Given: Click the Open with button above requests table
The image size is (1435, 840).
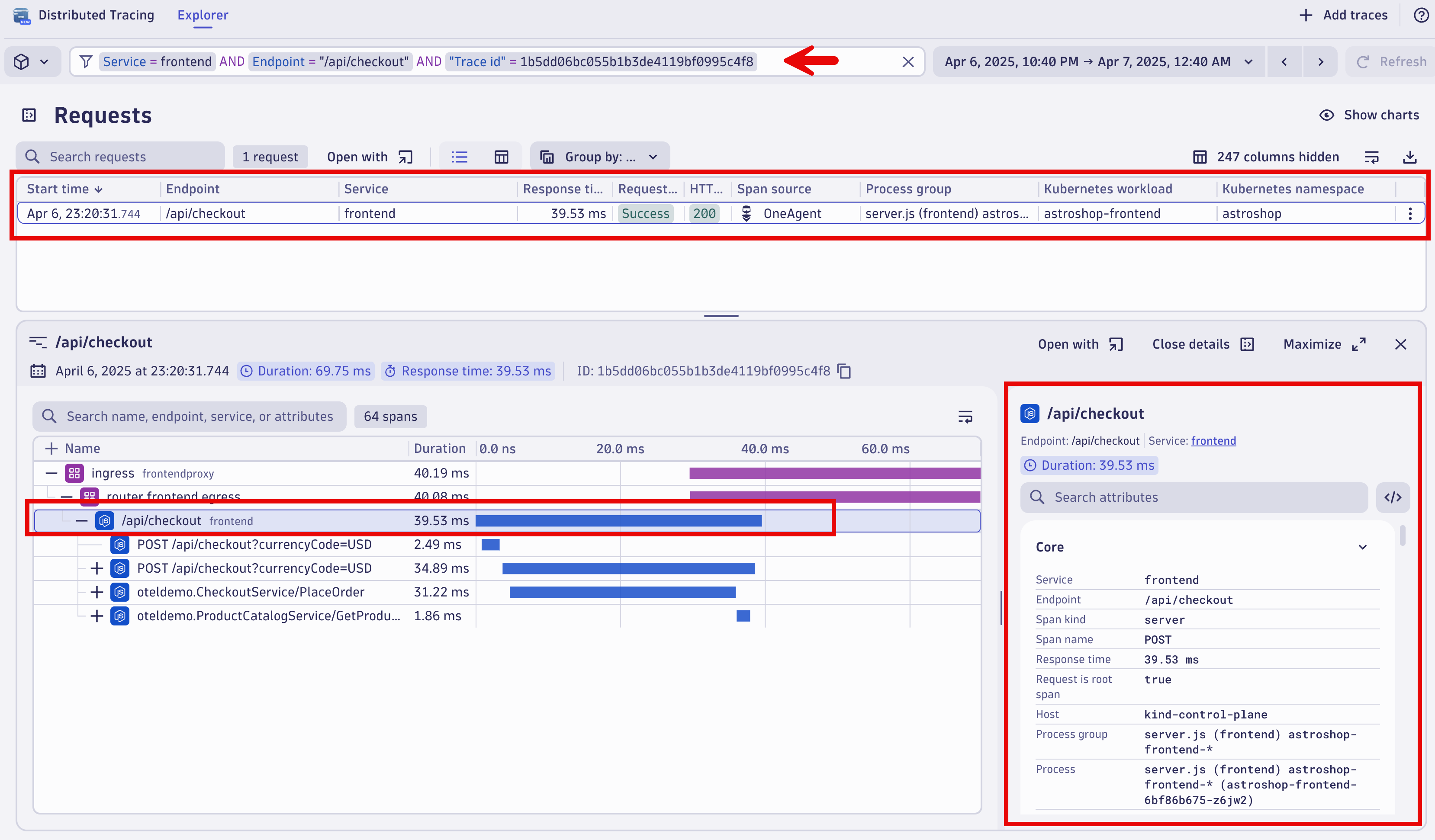Looking at the screenshot, I should [370, 157].
